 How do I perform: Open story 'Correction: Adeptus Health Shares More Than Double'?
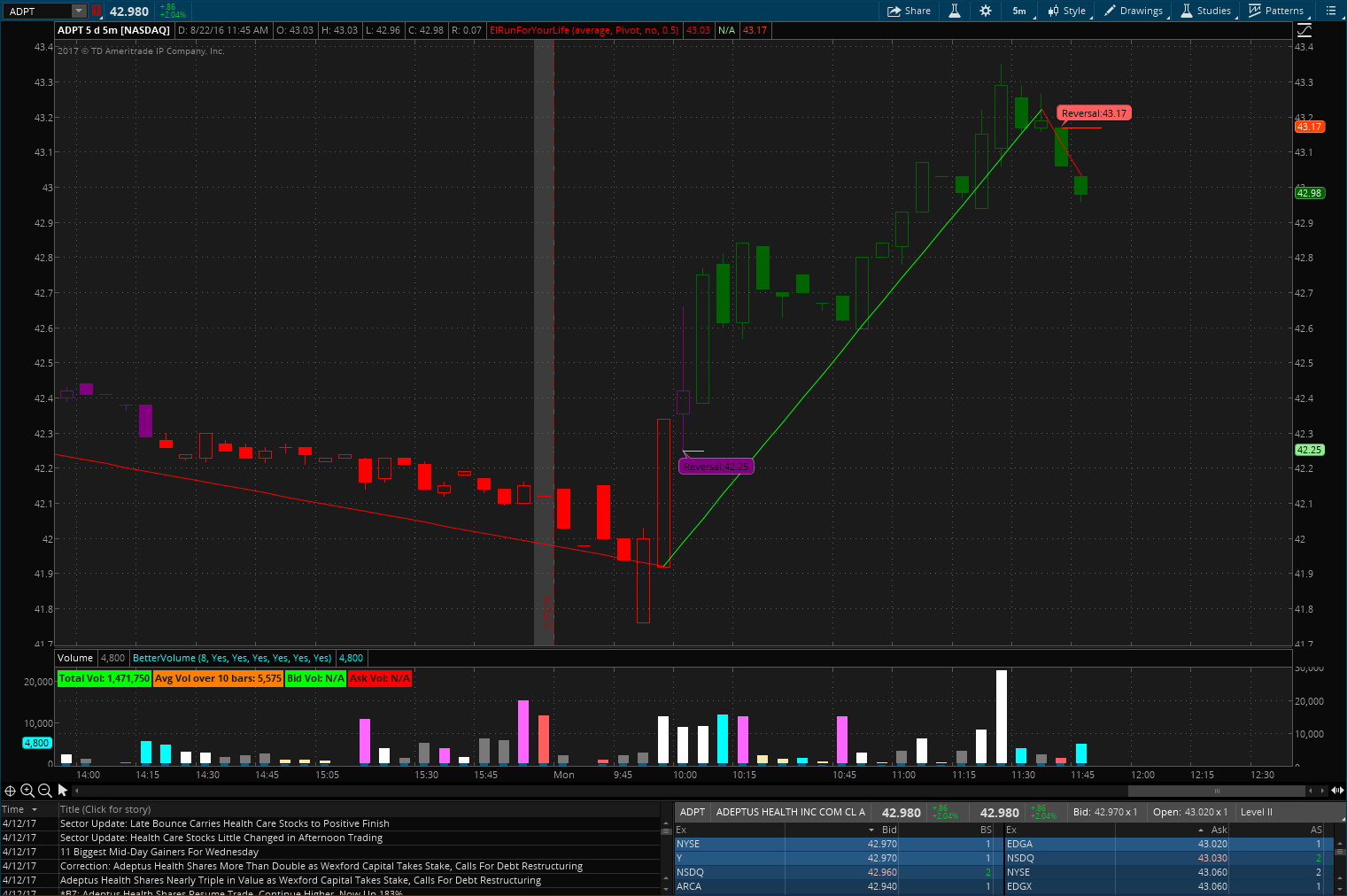[321, 866]
